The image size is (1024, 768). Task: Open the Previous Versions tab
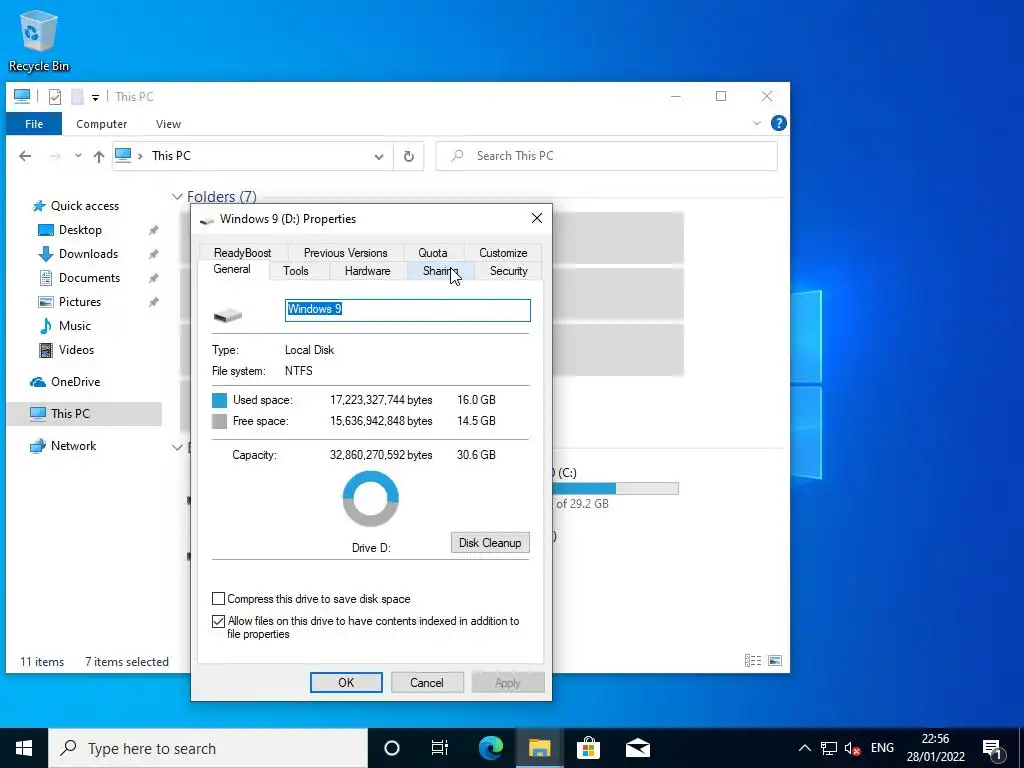click(345, 253)
